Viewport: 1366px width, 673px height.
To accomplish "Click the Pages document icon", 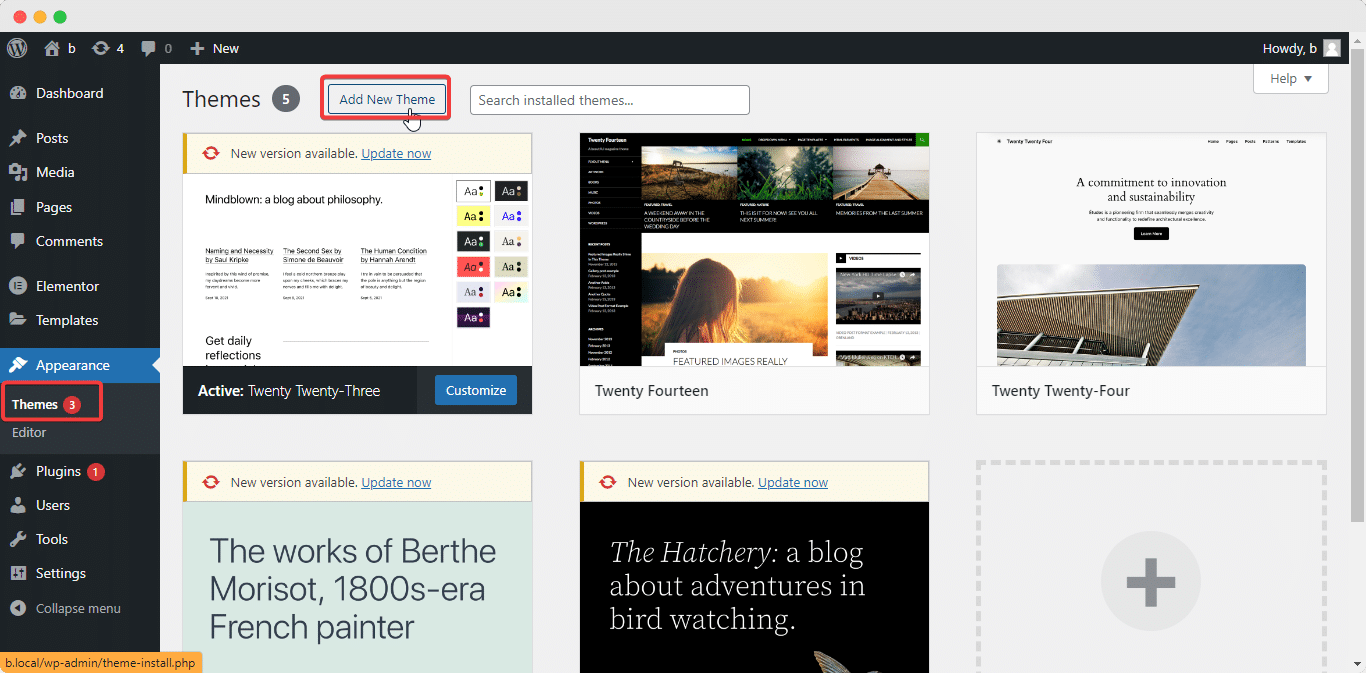I will (x=18, y=207).
